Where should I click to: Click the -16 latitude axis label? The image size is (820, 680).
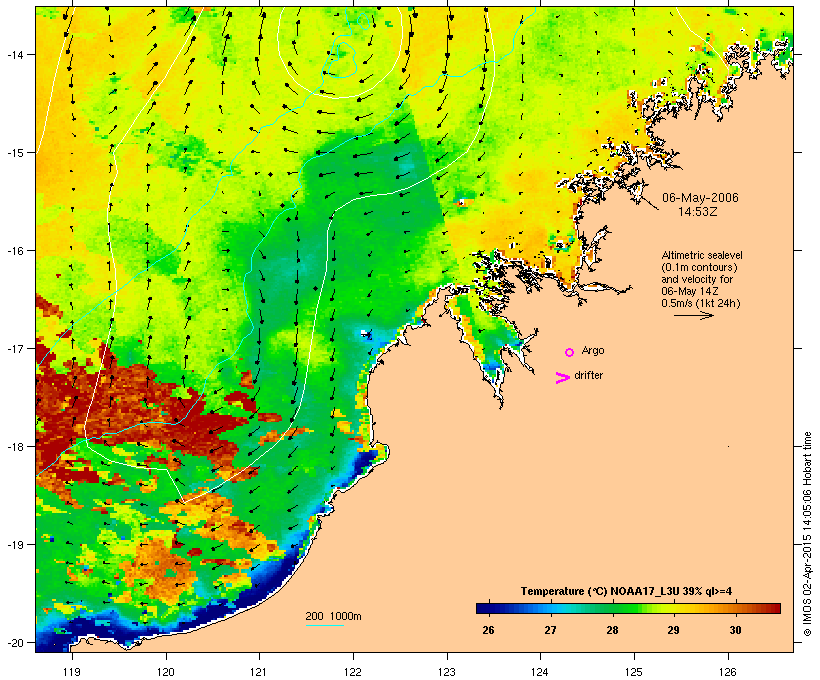(14, 251)
